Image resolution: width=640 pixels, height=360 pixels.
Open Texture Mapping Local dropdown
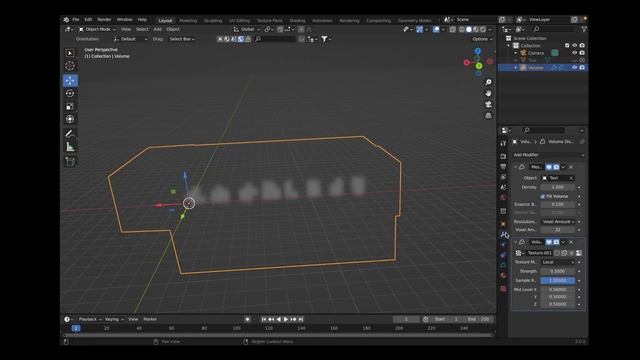tap(558, 262)
